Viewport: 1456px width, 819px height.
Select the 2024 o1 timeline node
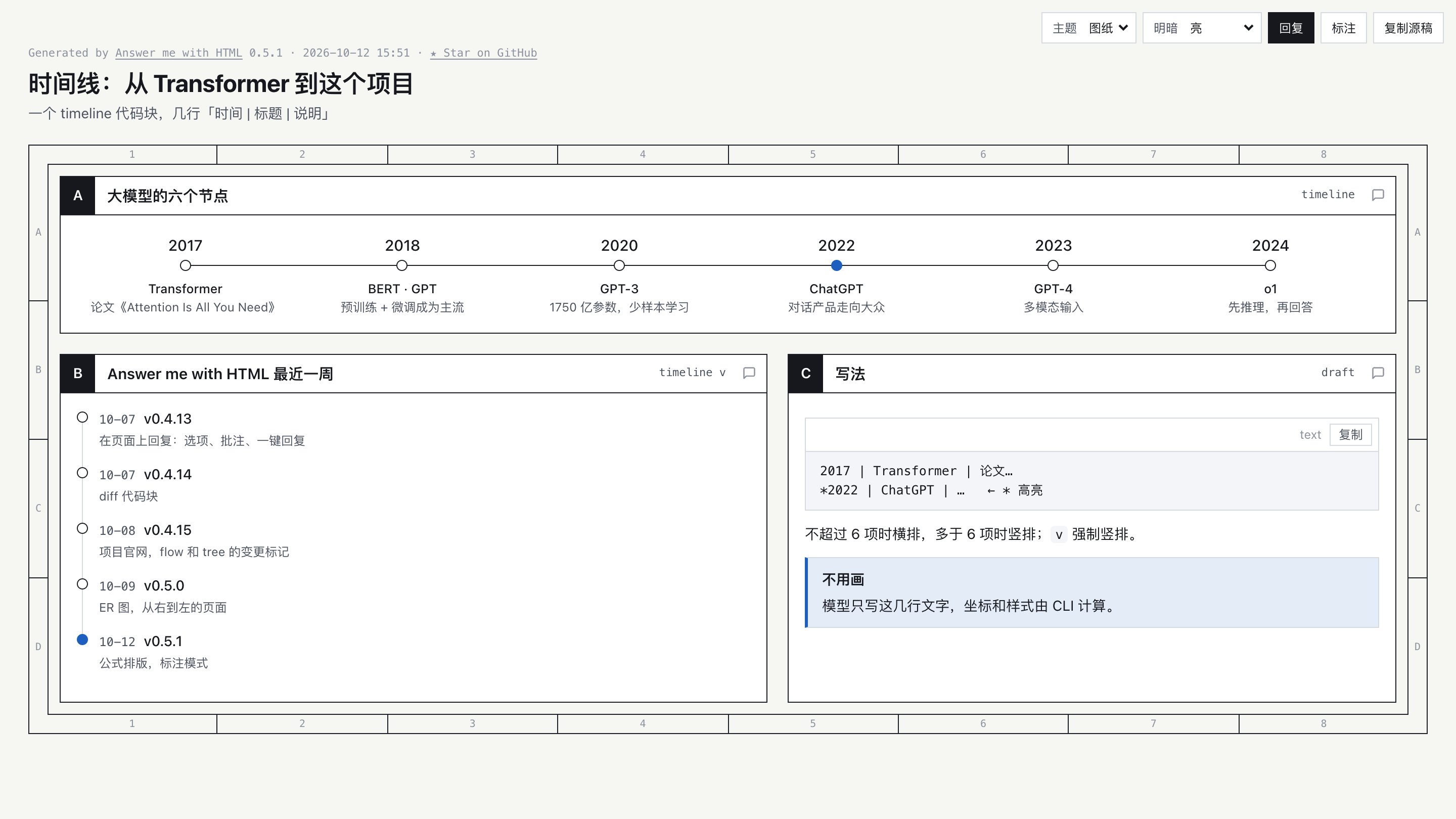click(x=1270, y=265)
